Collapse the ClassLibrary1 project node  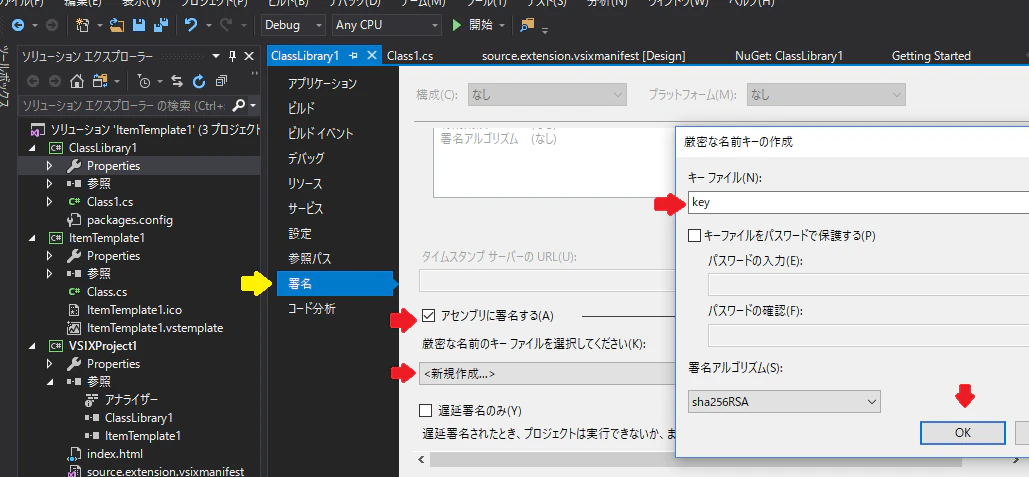pos(33,148)
